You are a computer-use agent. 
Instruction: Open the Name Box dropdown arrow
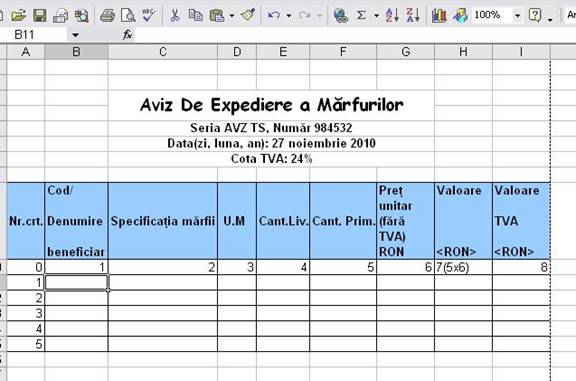coord(75,35)
